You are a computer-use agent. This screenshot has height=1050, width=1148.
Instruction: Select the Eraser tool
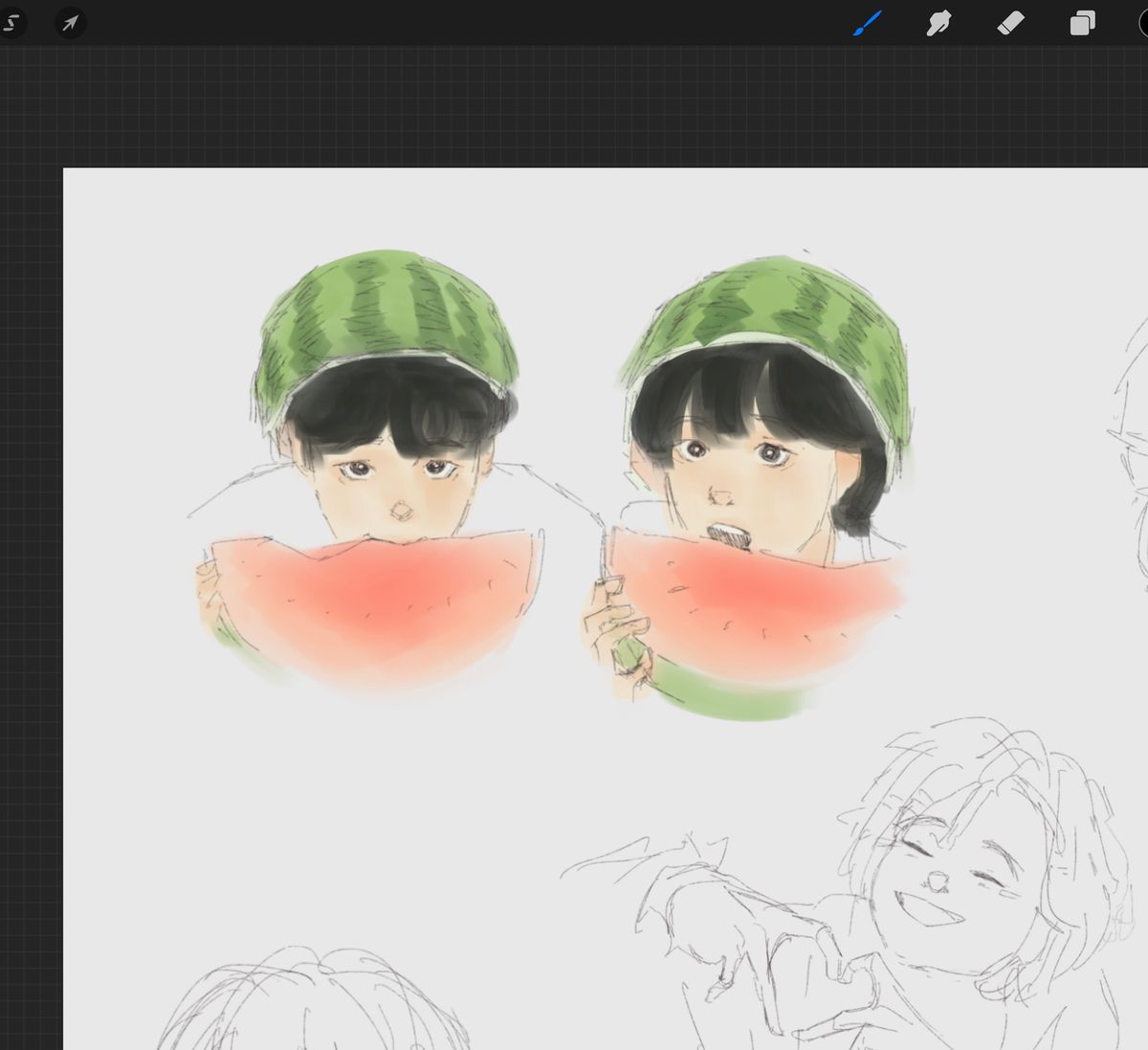pos(1010,23)
